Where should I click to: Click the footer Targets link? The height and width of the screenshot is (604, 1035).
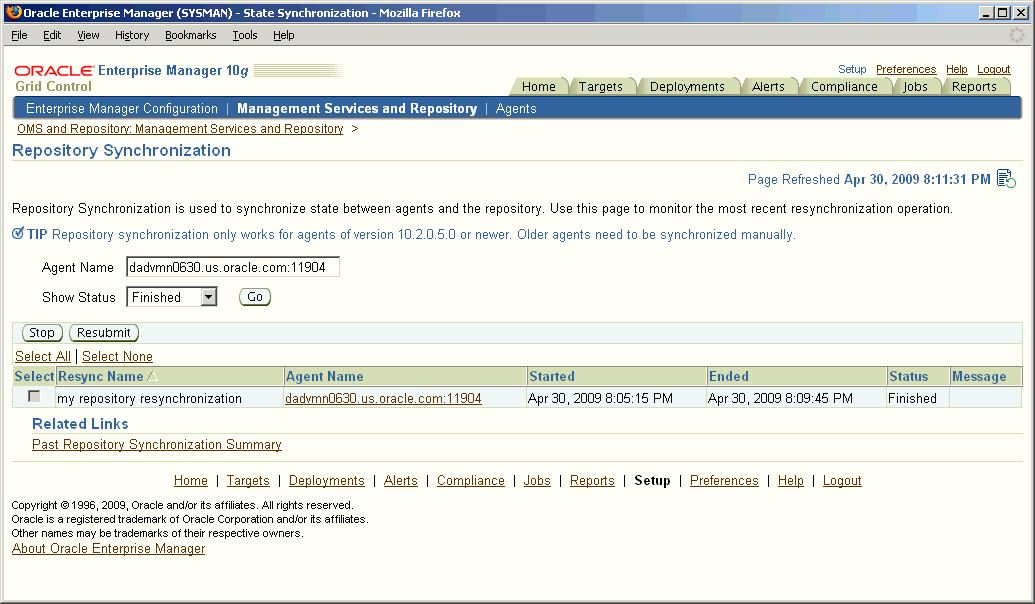click(x=248, y=481)
